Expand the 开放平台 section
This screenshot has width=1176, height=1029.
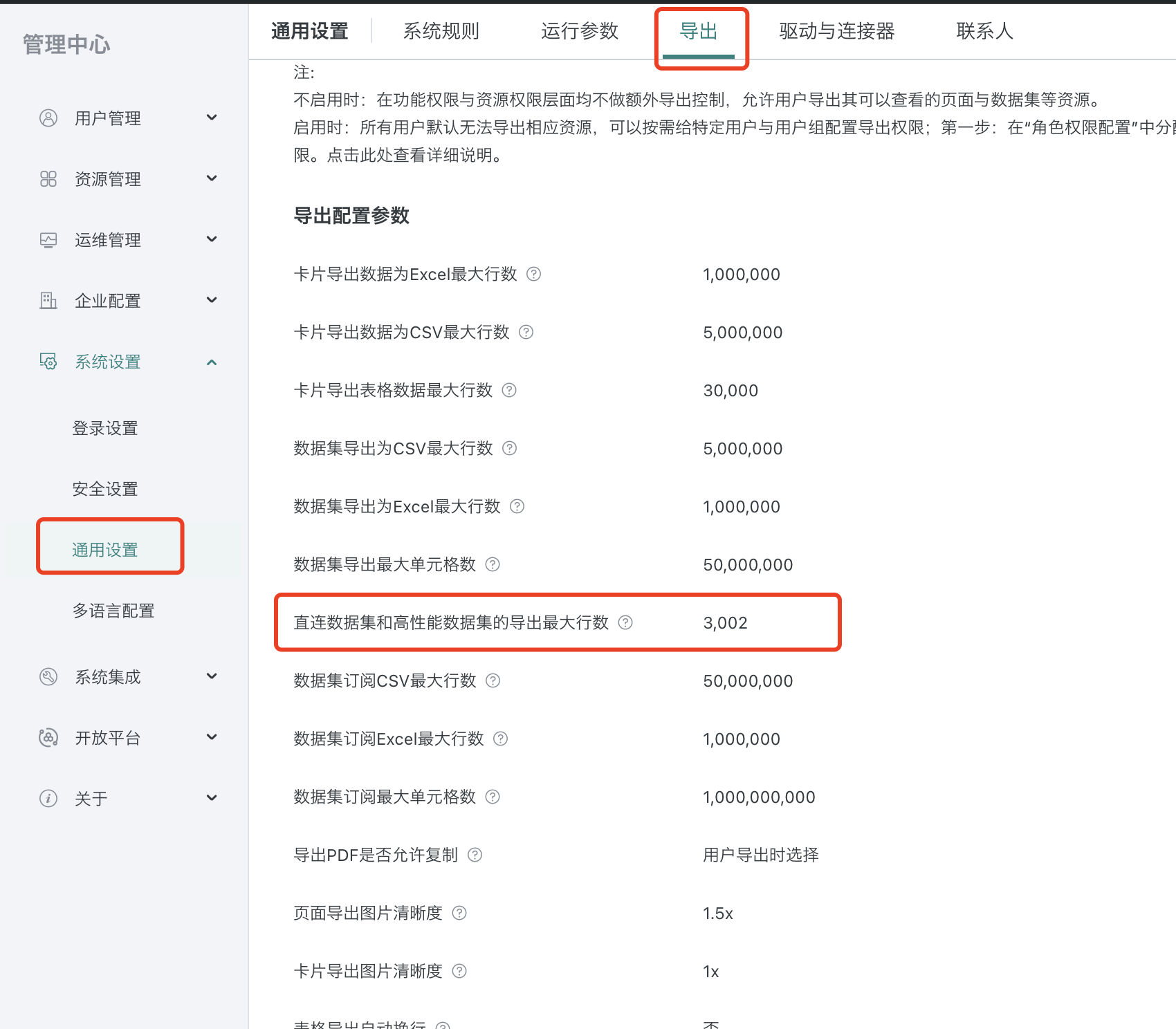tap(212, 737)
